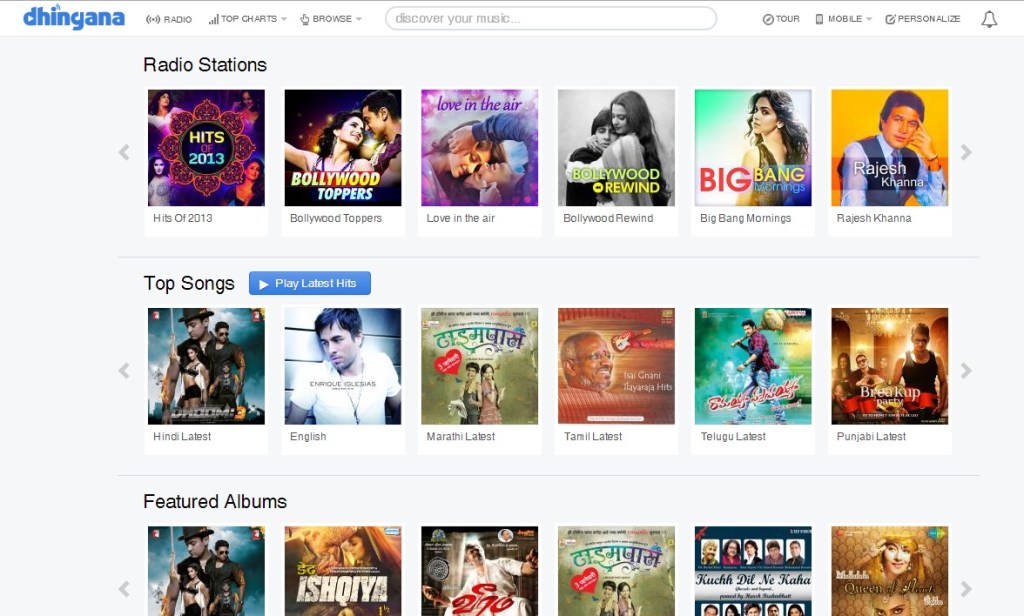Open the English songs album art
This screenshot has width=1024, height=616.
(343, 366)
